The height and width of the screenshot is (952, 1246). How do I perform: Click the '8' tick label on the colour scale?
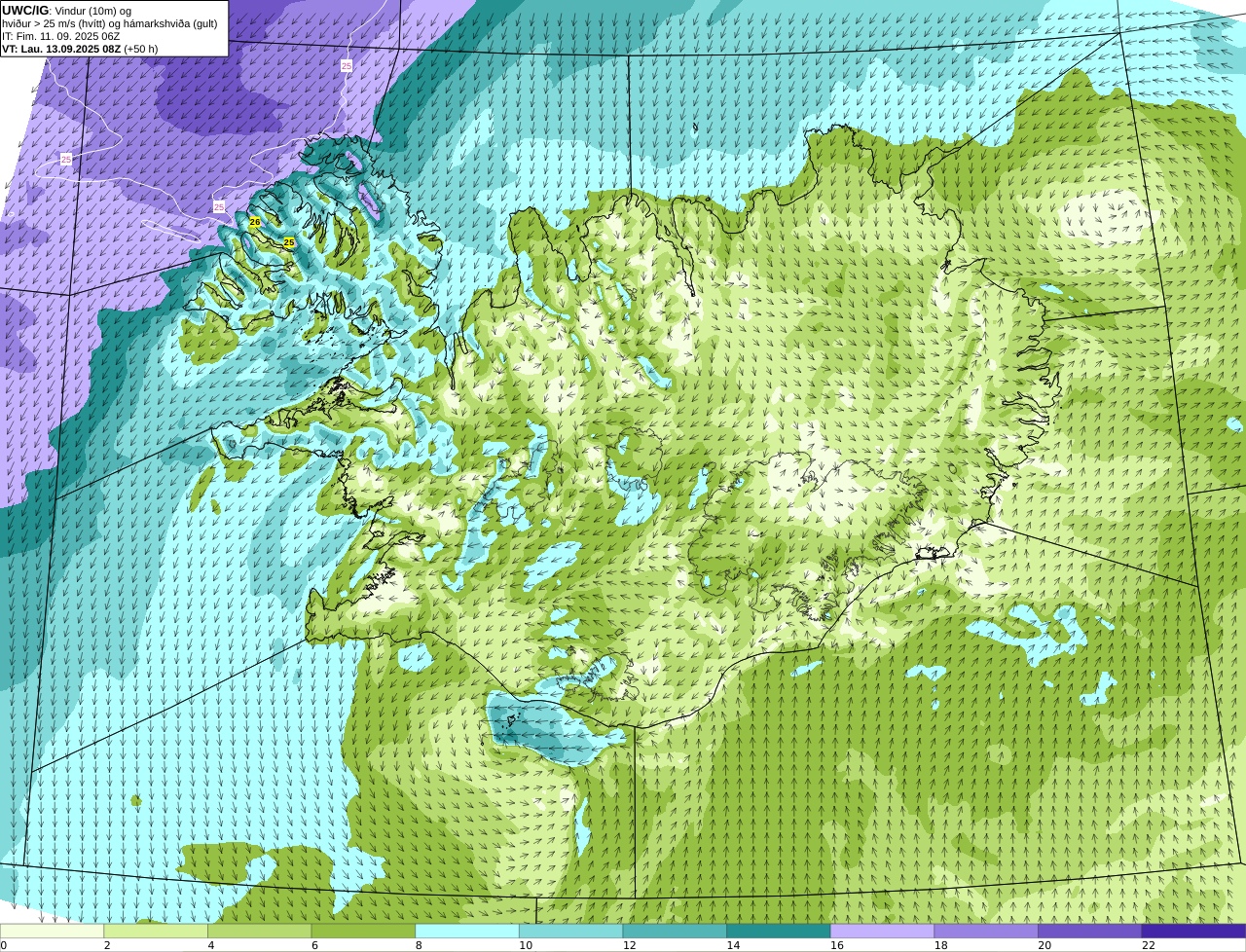(x=419, y=945)
